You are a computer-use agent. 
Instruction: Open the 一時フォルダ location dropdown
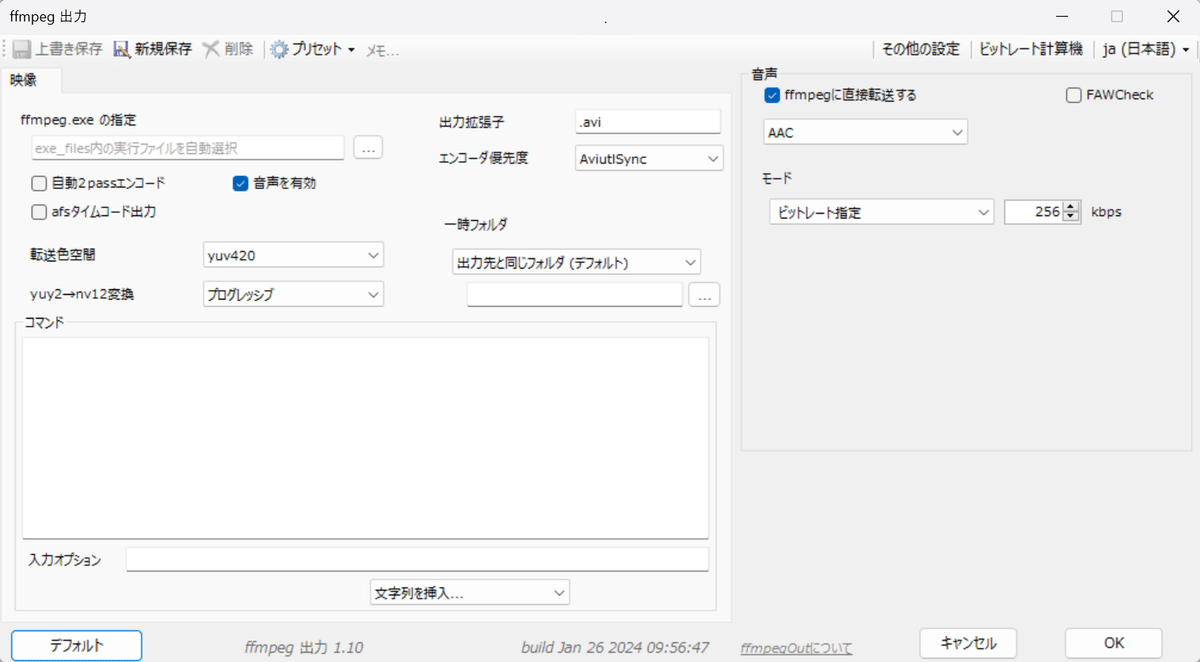[575, 262]
